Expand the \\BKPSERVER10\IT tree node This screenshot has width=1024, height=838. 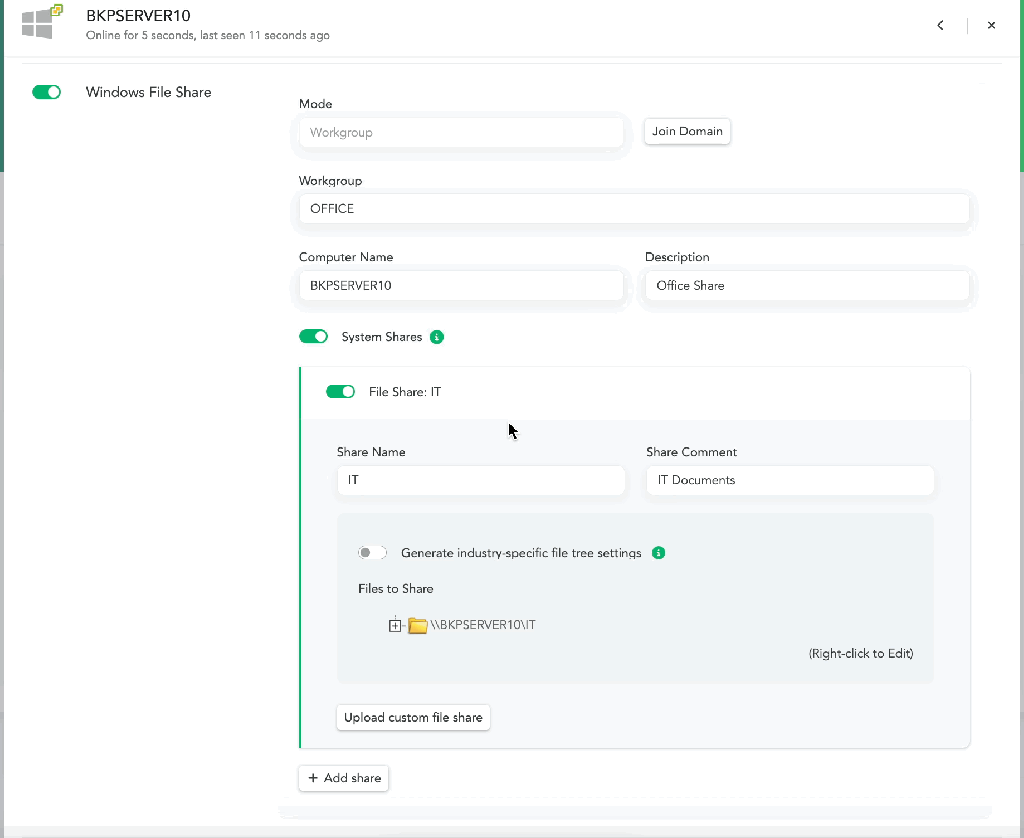(395, 626)
